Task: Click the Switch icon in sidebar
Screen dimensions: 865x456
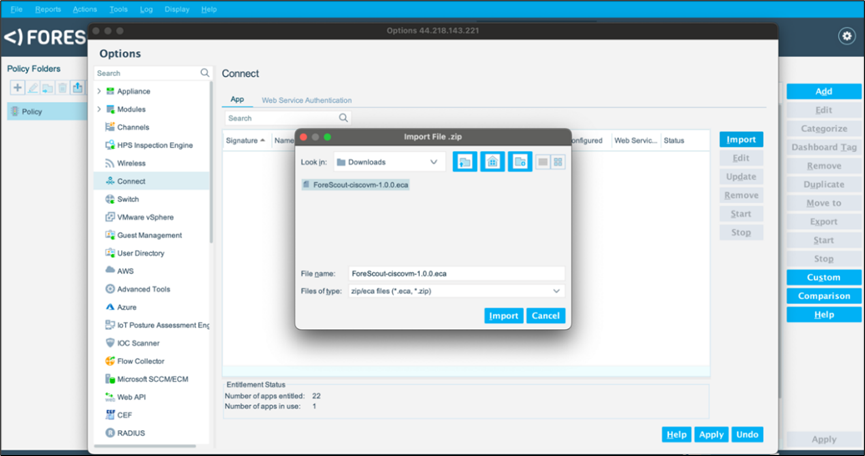Action: [110, 199]
